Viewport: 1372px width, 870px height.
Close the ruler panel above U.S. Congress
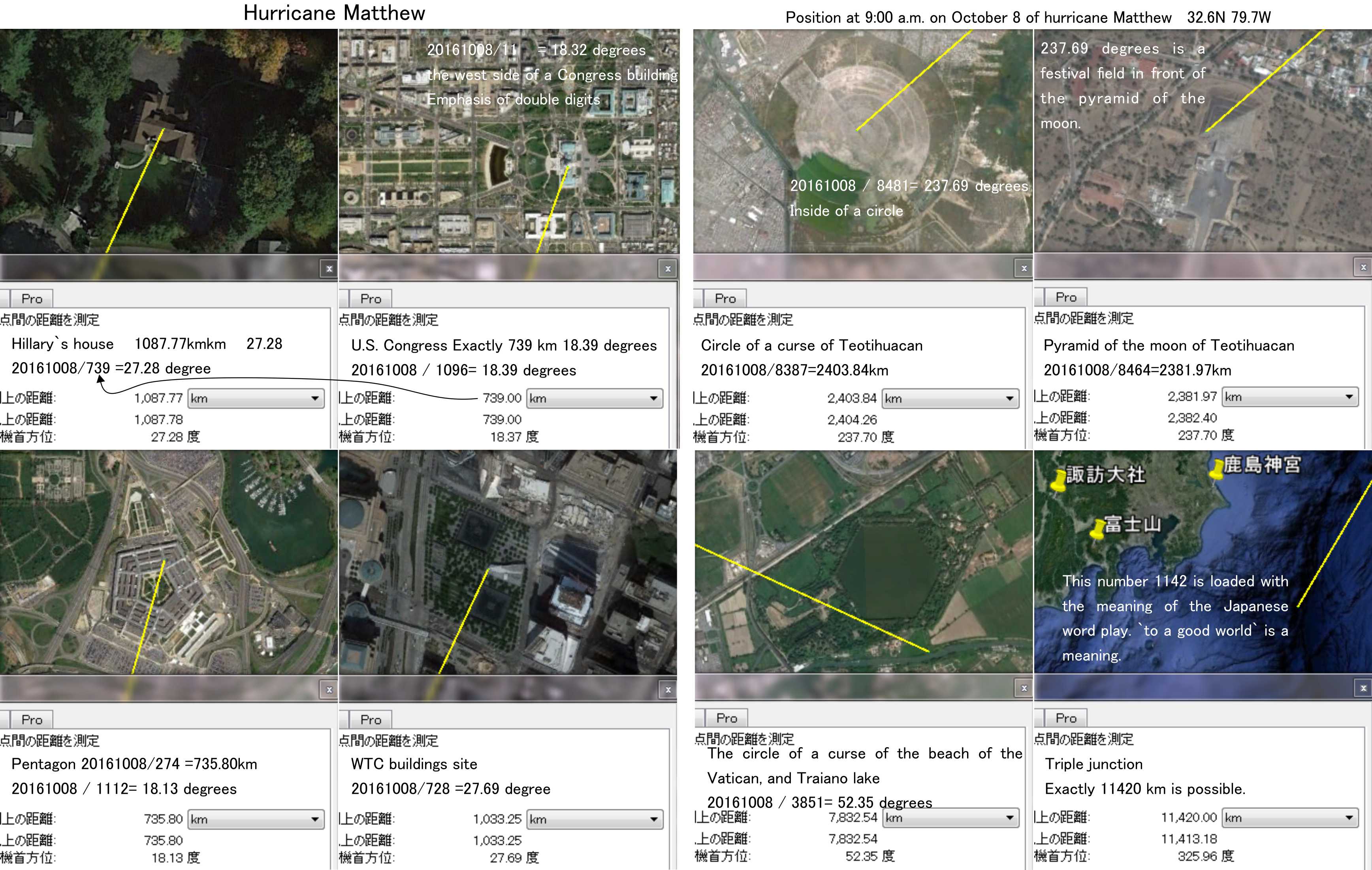pyautogui.click(x=668, y=269)
